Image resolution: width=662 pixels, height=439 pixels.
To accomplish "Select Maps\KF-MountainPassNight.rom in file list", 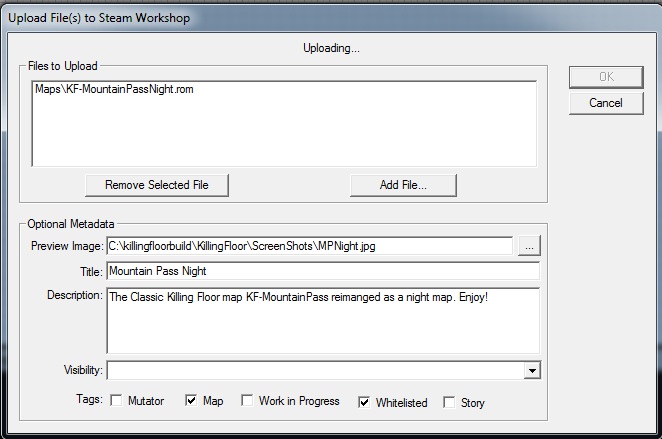I will (x=114, y=89).
